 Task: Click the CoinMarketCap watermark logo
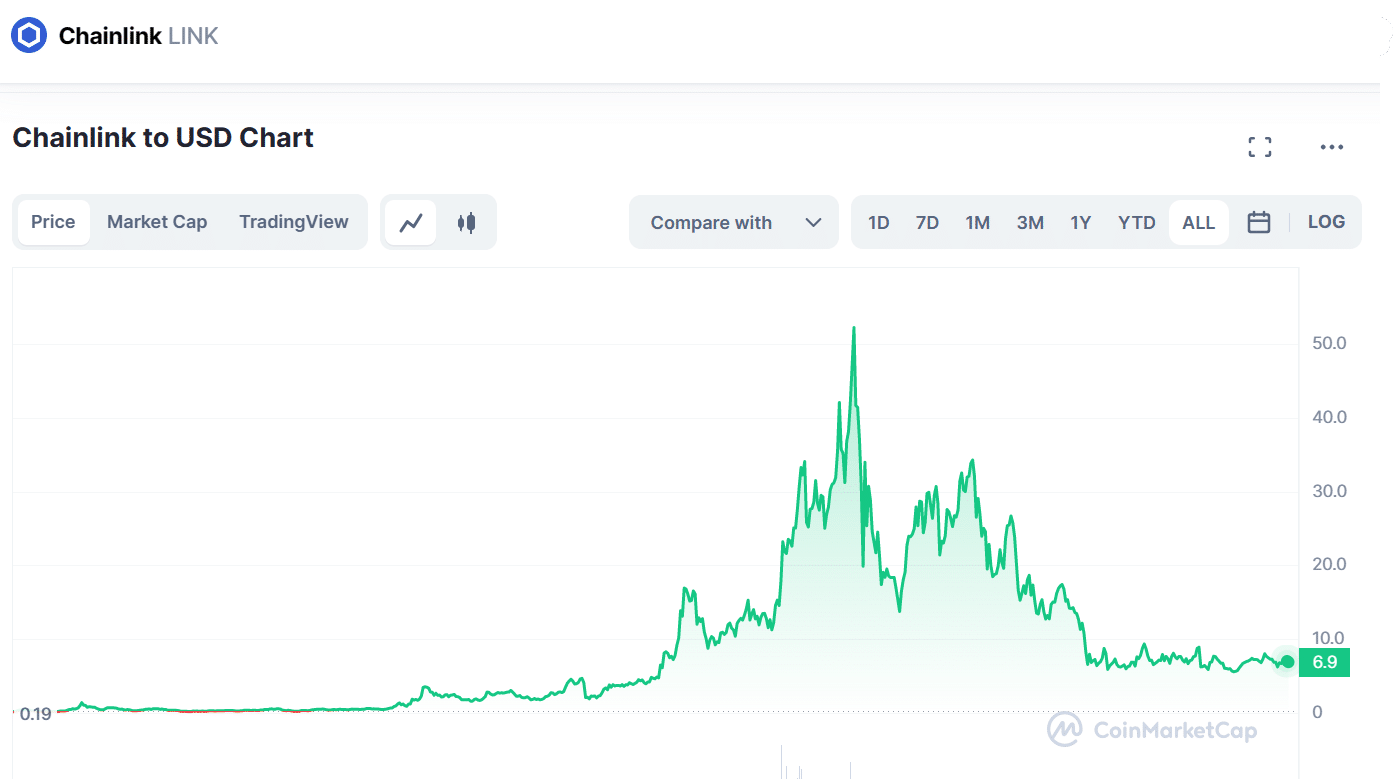click(1152, 730)
